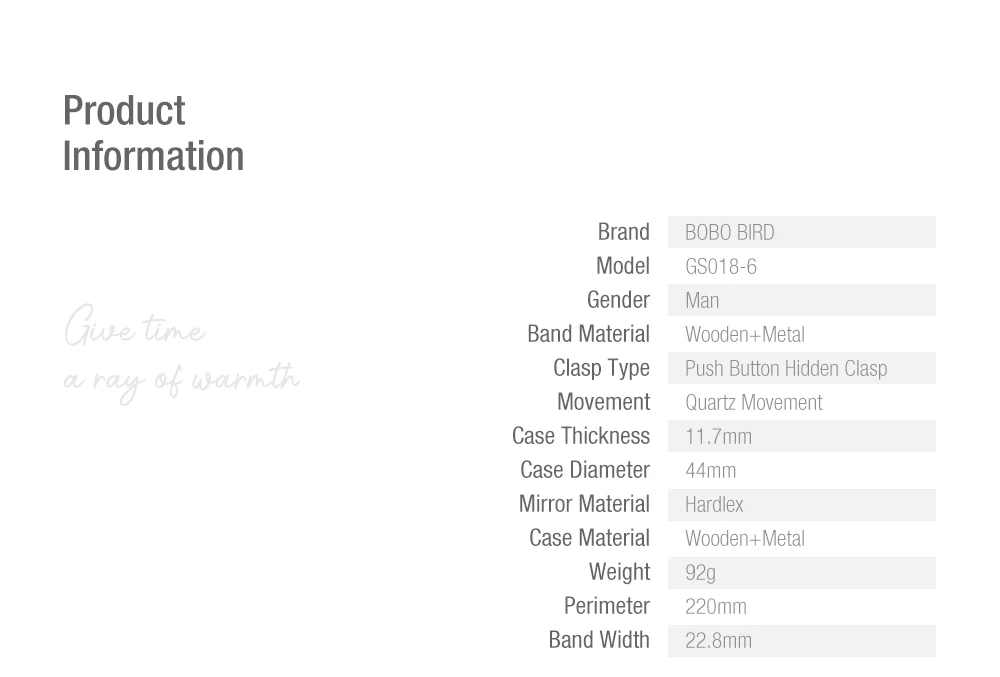Select the Hardlex mirror material value
The image size is (1000, 677).
714,505
